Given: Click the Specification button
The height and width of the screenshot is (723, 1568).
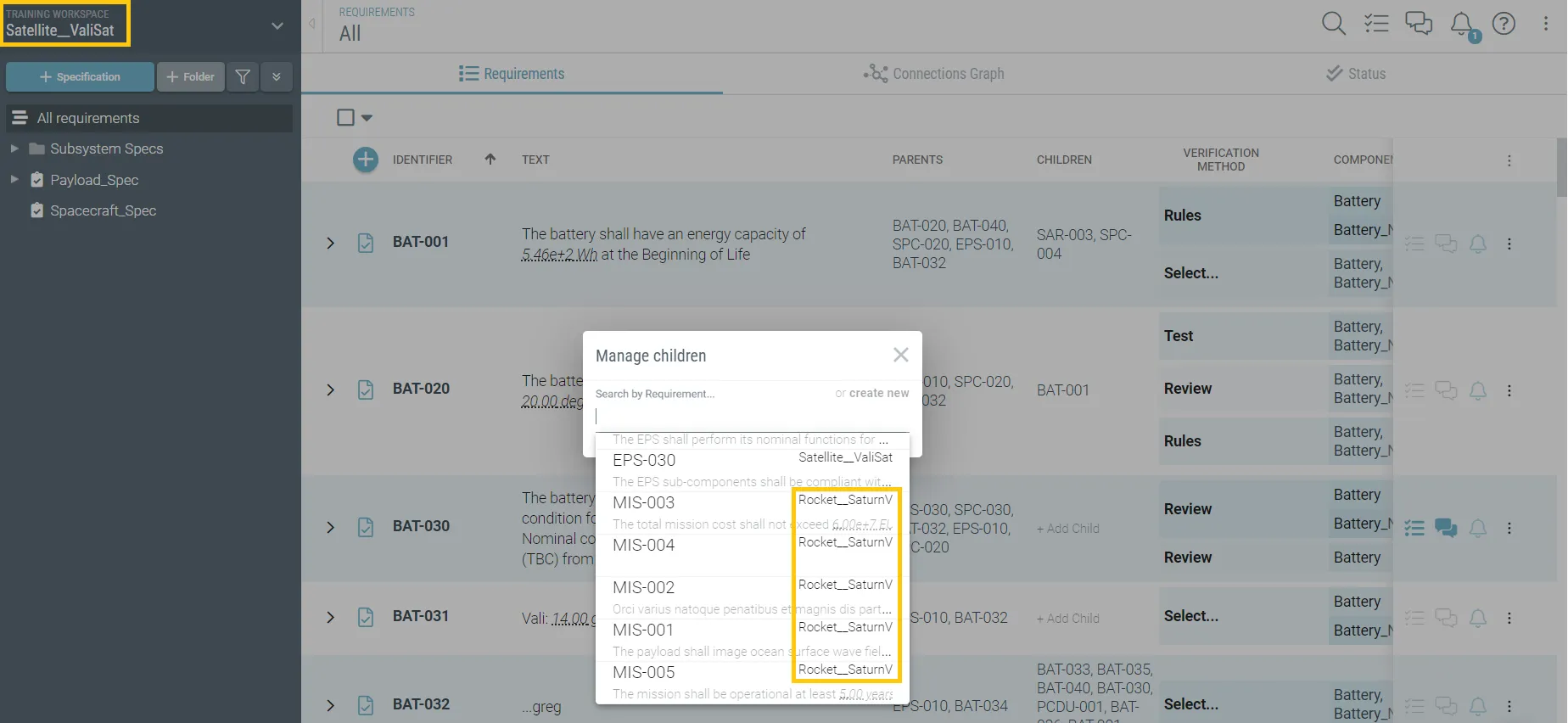Looking at the screenshot, I should [80, 77].
